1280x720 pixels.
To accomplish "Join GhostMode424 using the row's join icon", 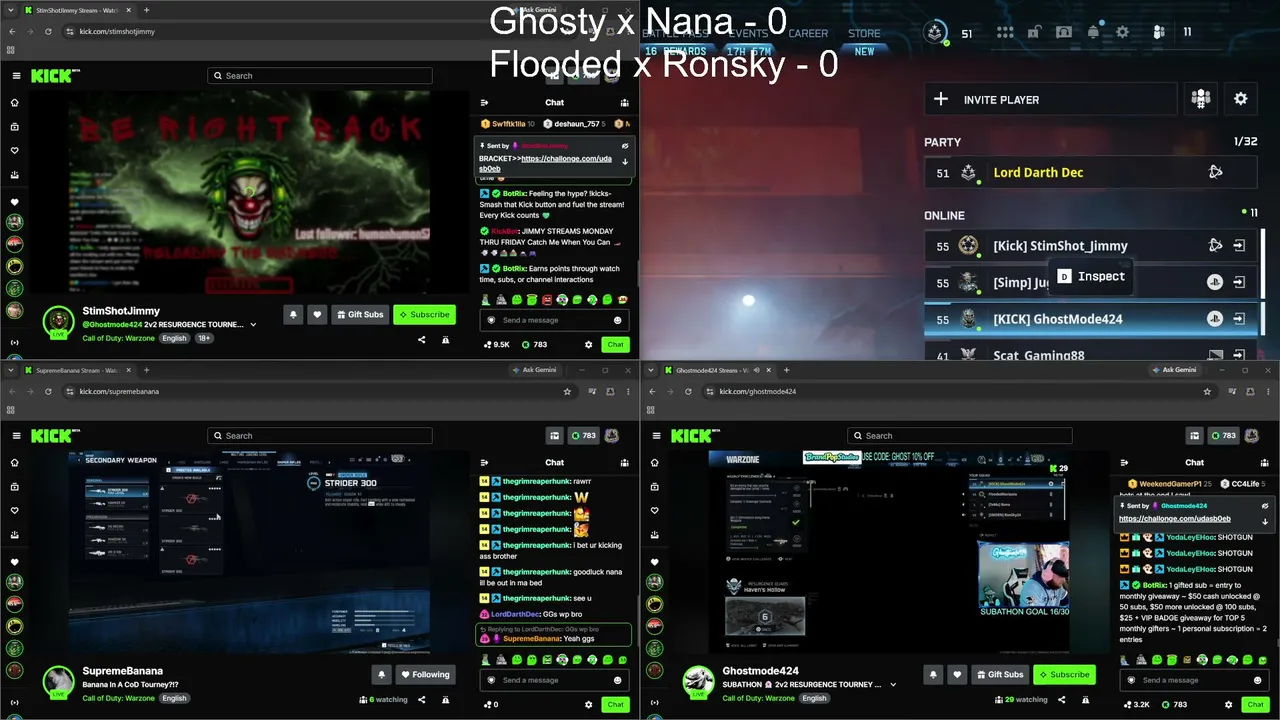I will 1239,319.
